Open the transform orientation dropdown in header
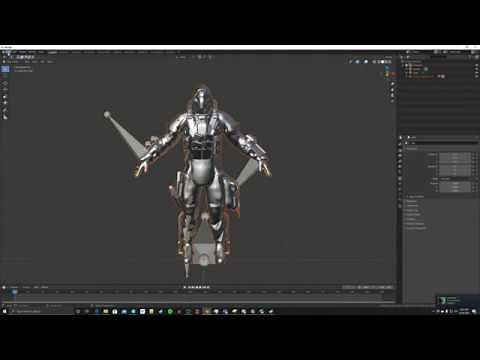 click(181, 57)
